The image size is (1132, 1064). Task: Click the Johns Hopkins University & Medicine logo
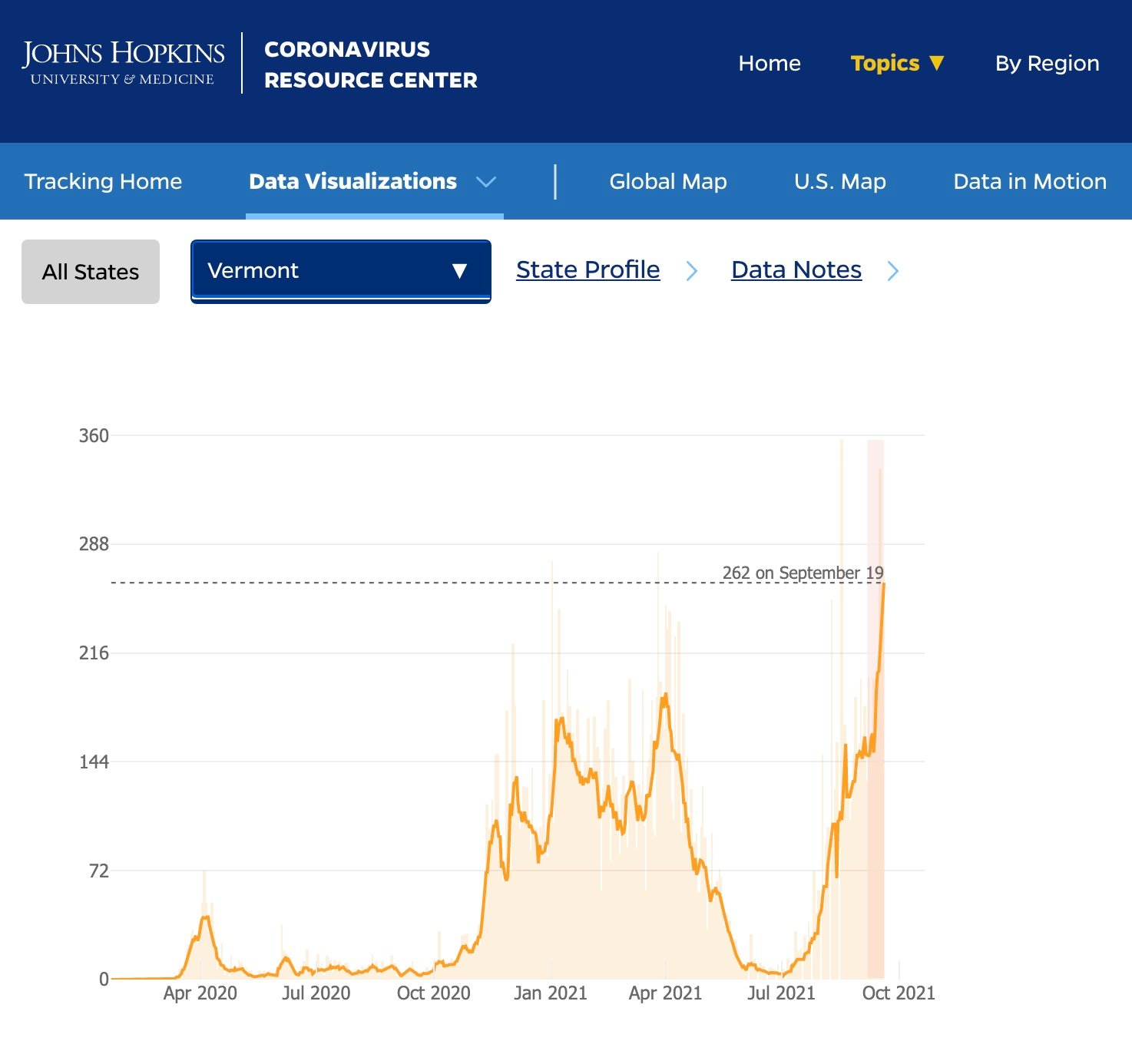coord(123,63)
